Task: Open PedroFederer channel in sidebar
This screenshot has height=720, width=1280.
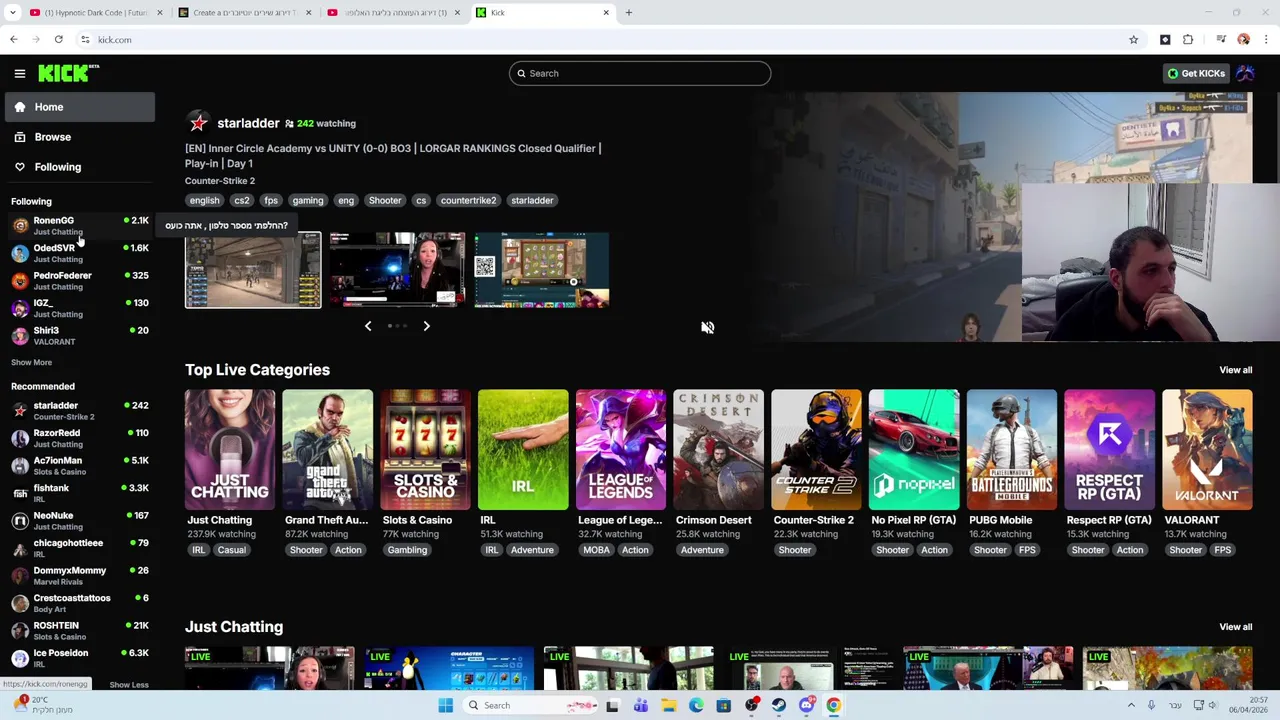Action: (x=79, y=280)
